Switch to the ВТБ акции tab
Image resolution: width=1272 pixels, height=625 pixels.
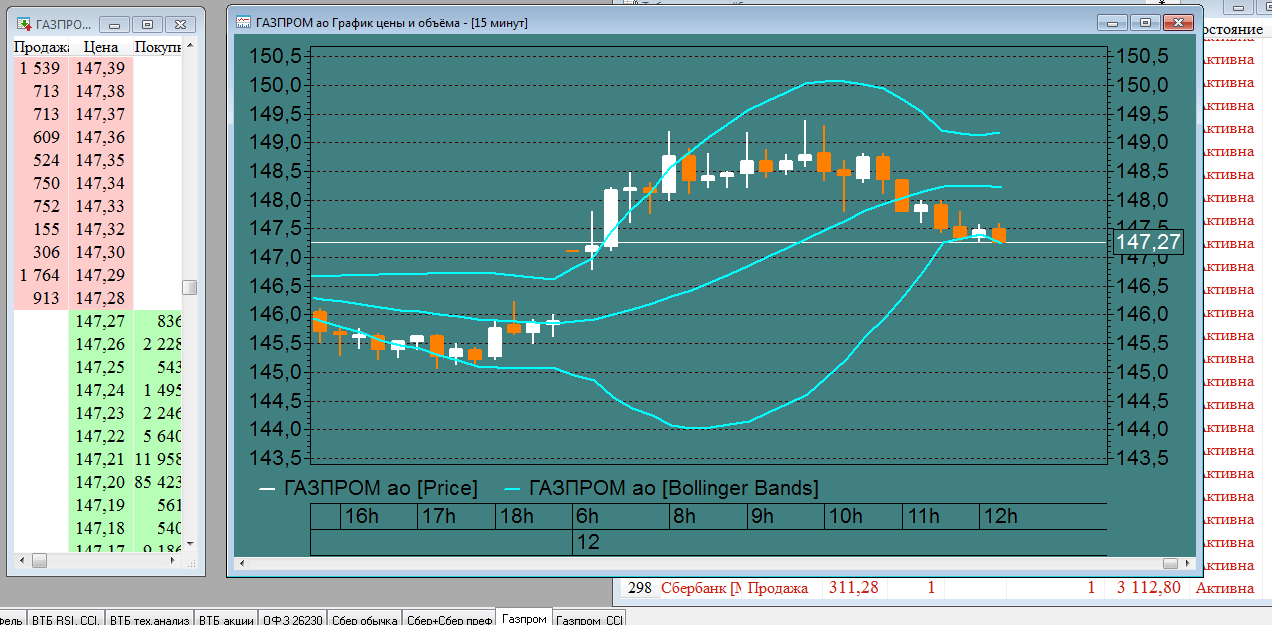226,619
